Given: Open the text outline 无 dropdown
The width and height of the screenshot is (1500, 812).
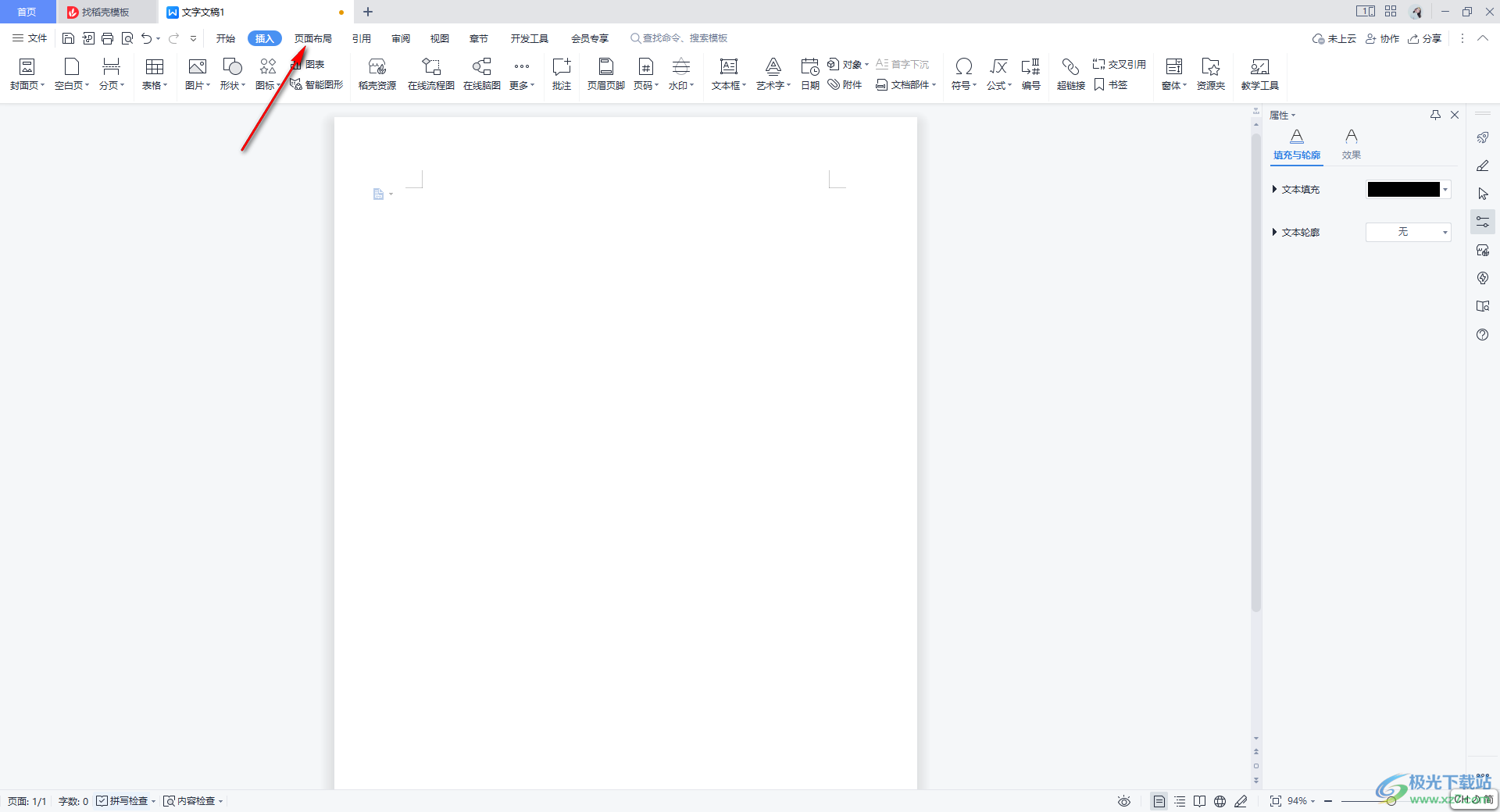Looking at the screenshot, I should 1409,232.
